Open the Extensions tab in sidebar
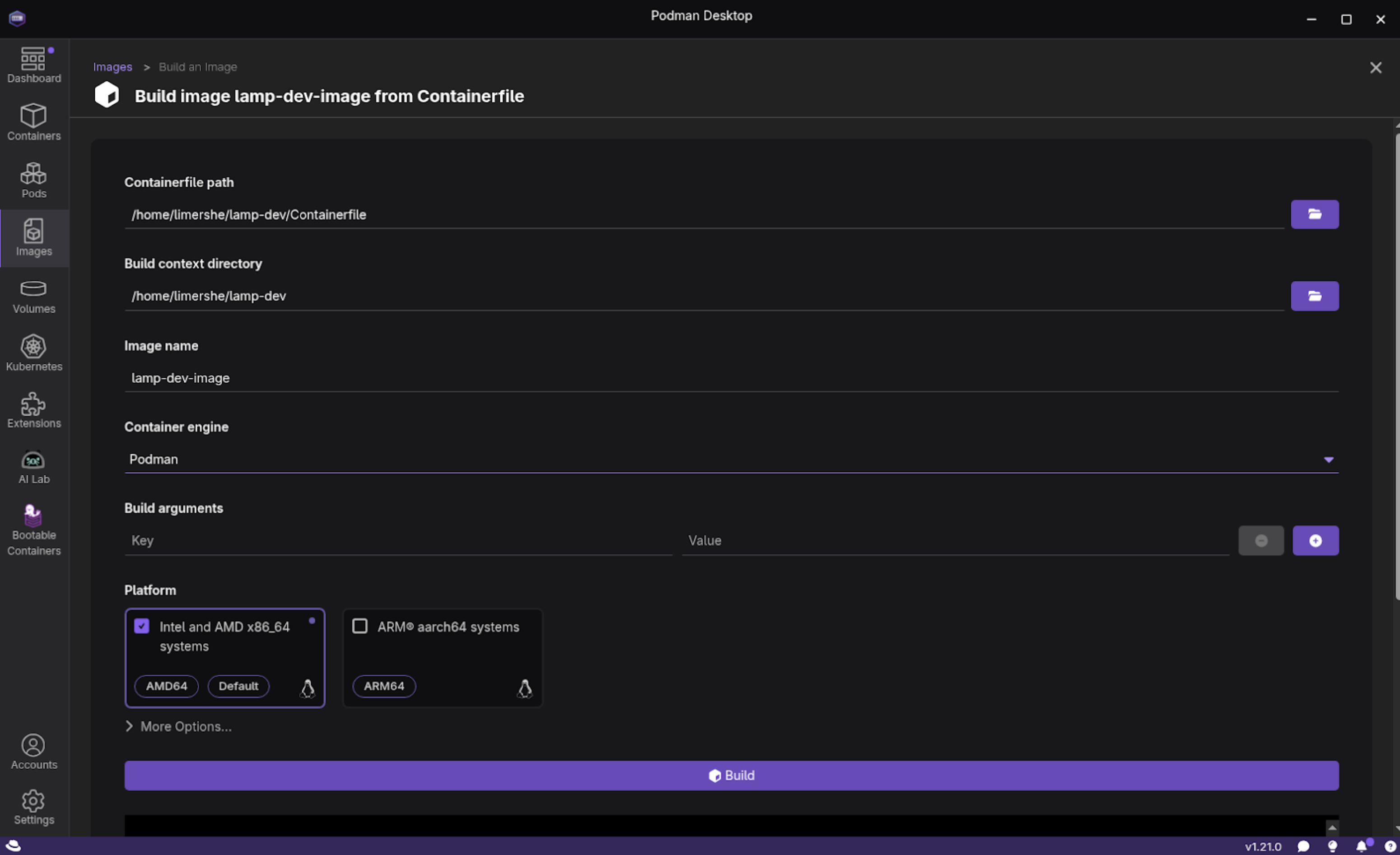Viewport: 1400px width, 855px height. coord(33,410)
